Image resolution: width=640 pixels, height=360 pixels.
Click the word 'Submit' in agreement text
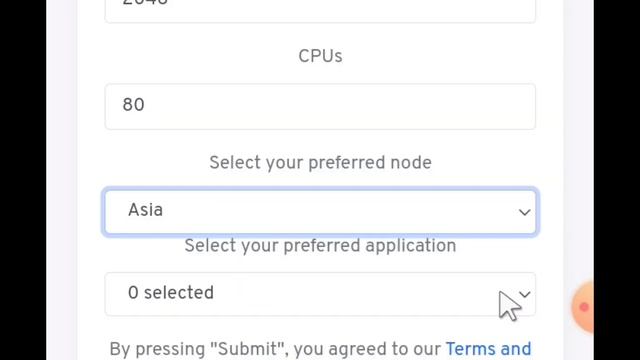point(248,349)
